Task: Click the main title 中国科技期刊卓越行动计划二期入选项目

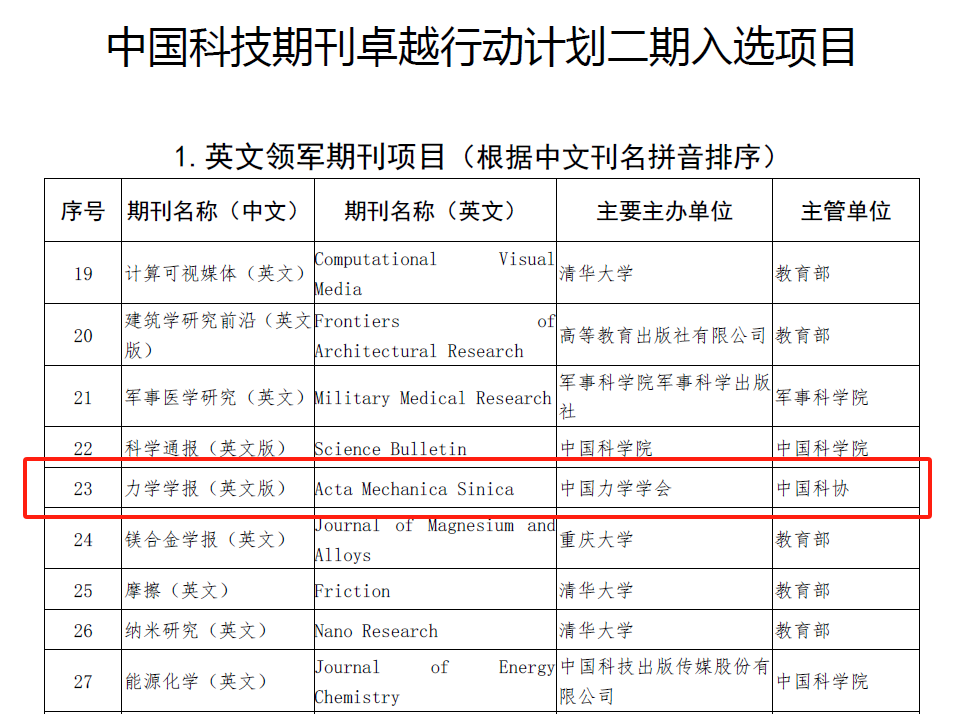Action: [481, 47]
